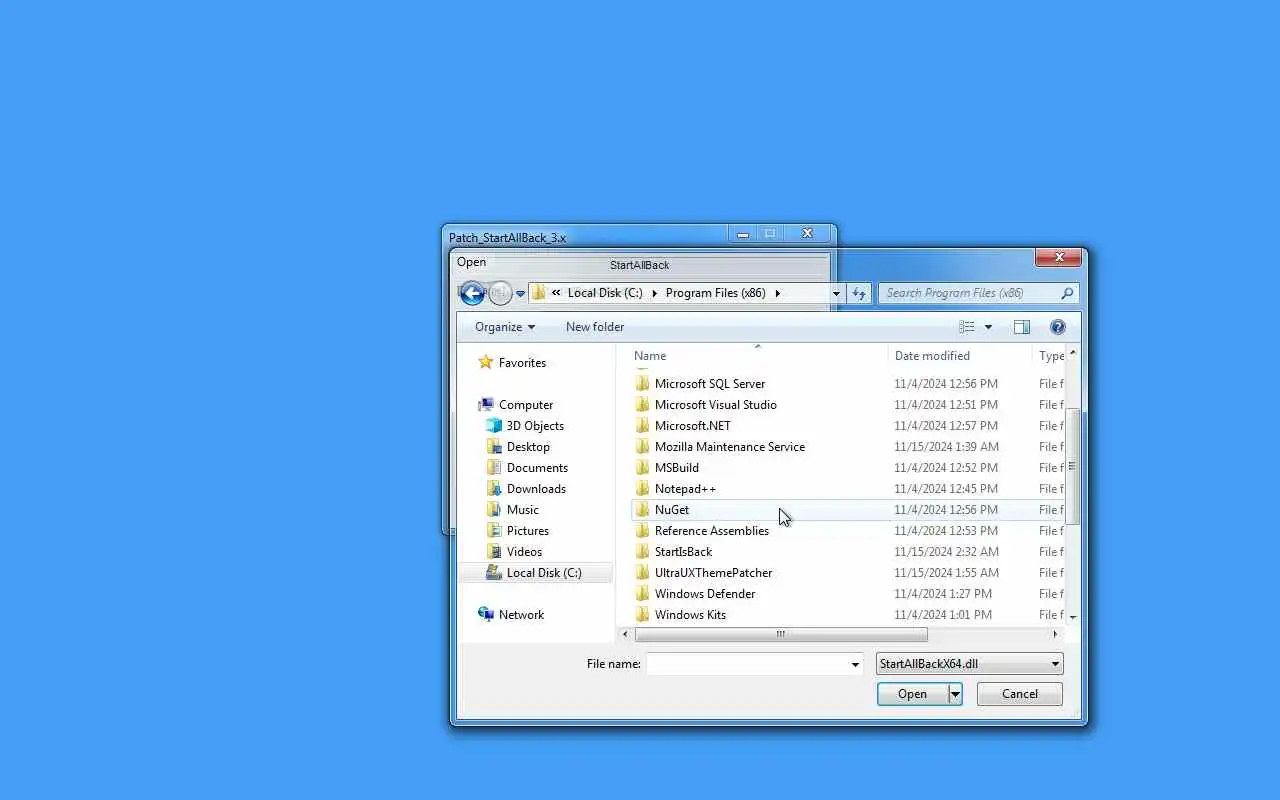Open Help with the question mark icon
The image size is (1280, 800).
1058,327
